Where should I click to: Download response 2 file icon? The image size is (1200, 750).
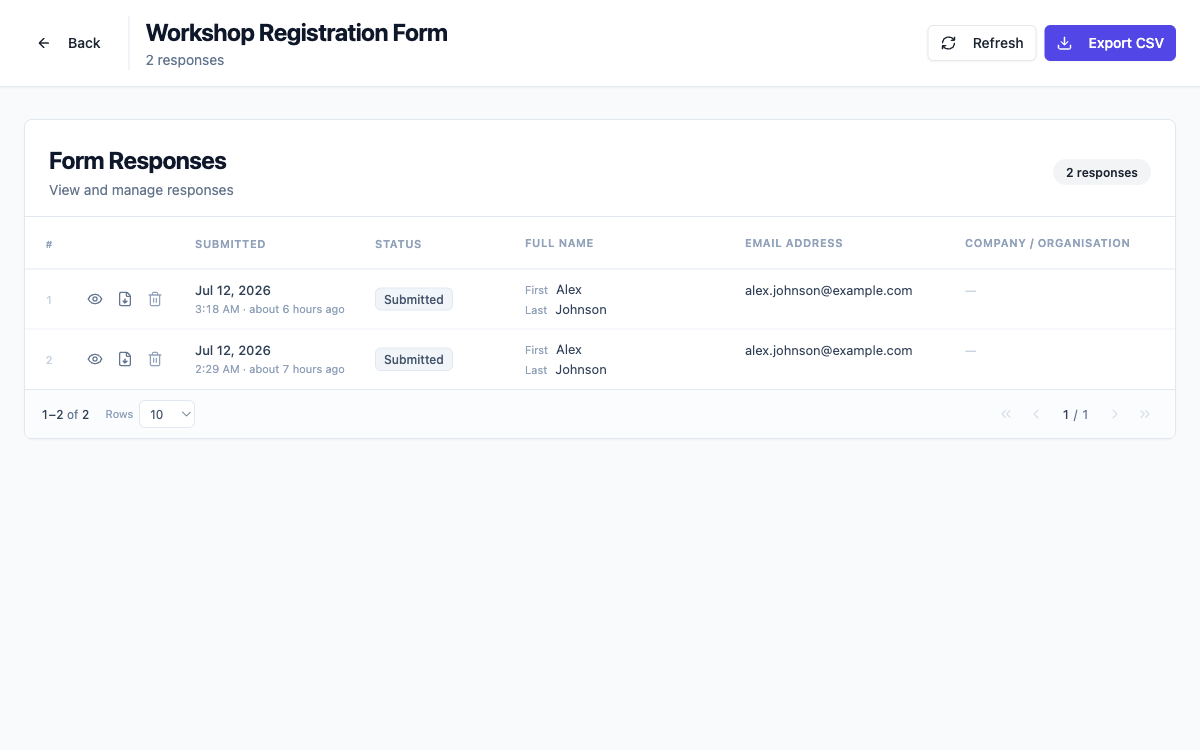125,359
